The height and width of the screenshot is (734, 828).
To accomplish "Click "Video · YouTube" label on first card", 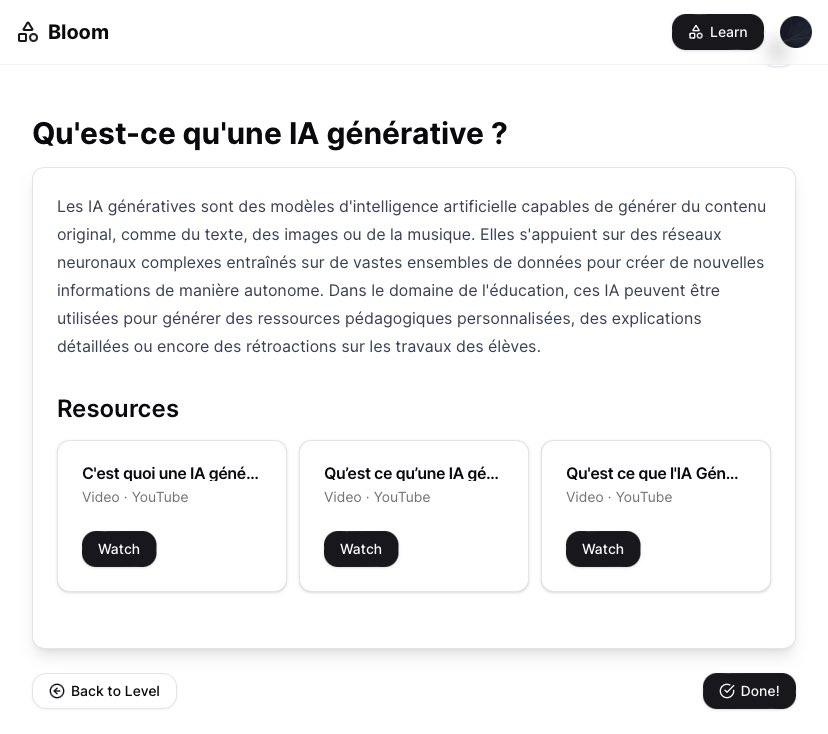I will [x=135, y=497].
